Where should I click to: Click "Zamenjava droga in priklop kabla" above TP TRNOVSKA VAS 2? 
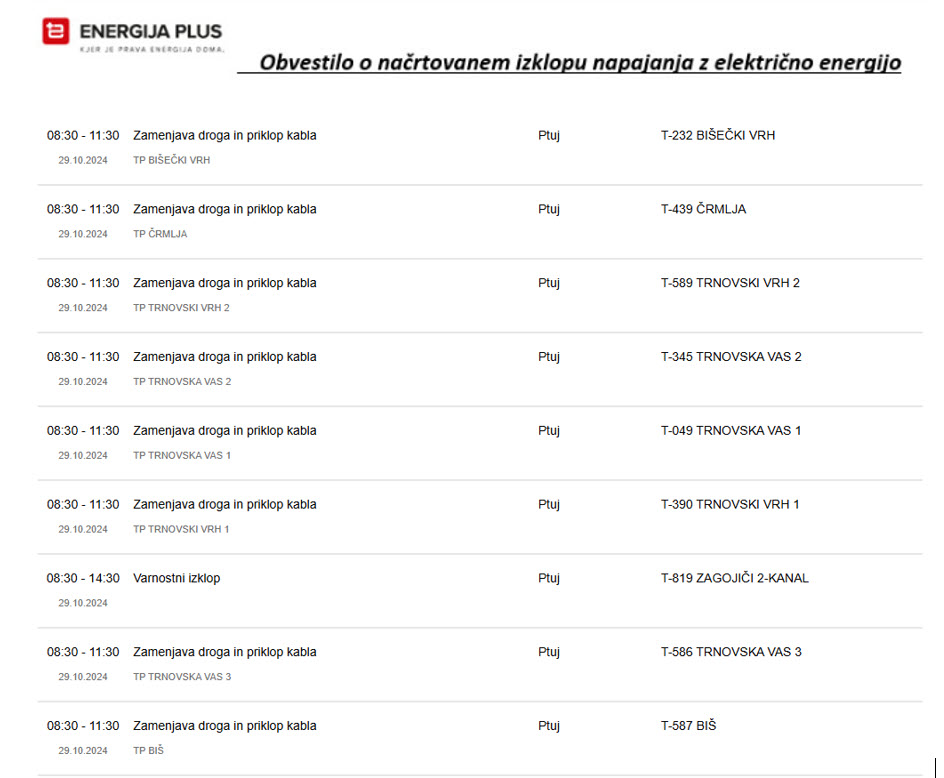coord(225,357)
